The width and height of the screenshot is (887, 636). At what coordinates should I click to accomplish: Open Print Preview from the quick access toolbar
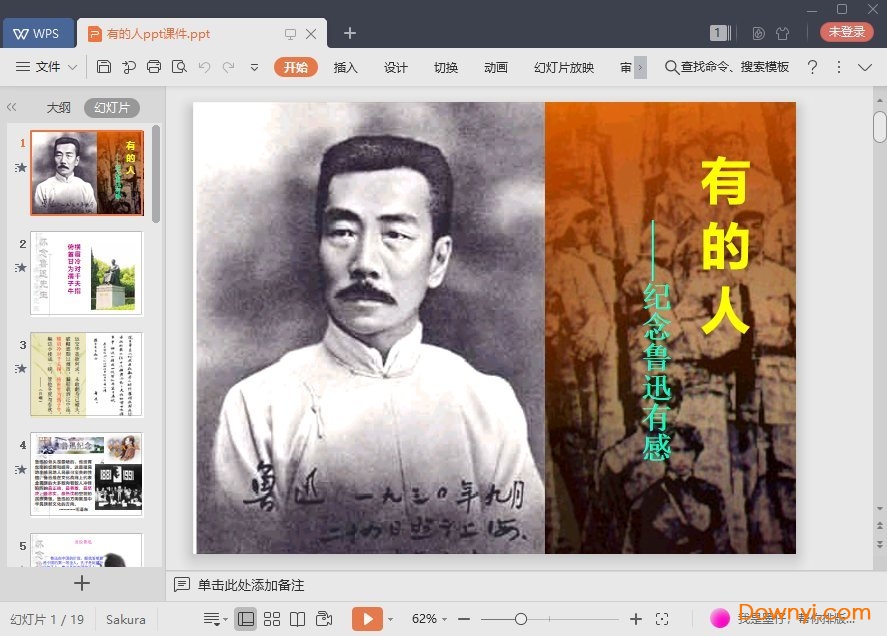pyautogui.click(x=180, y=67)
